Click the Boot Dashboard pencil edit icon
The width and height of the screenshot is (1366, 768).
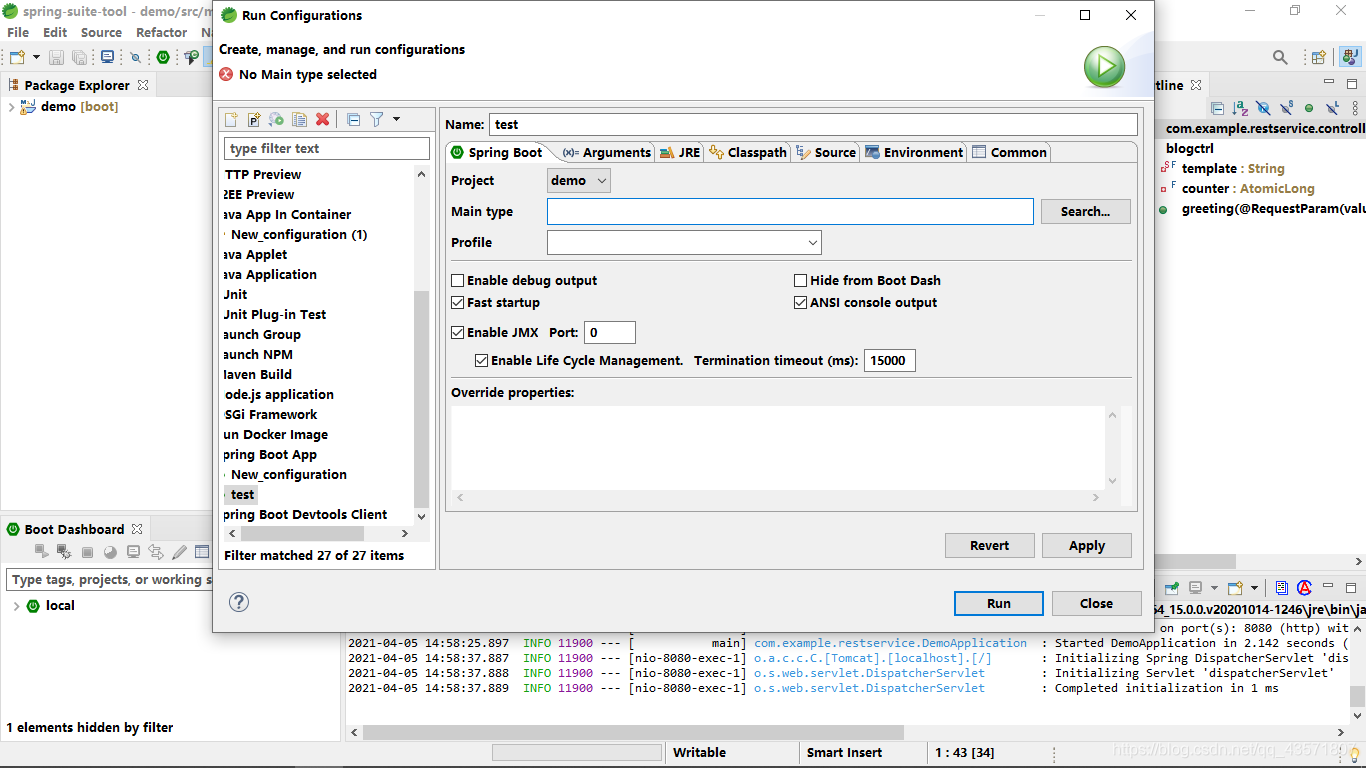[x=179, y=552]
